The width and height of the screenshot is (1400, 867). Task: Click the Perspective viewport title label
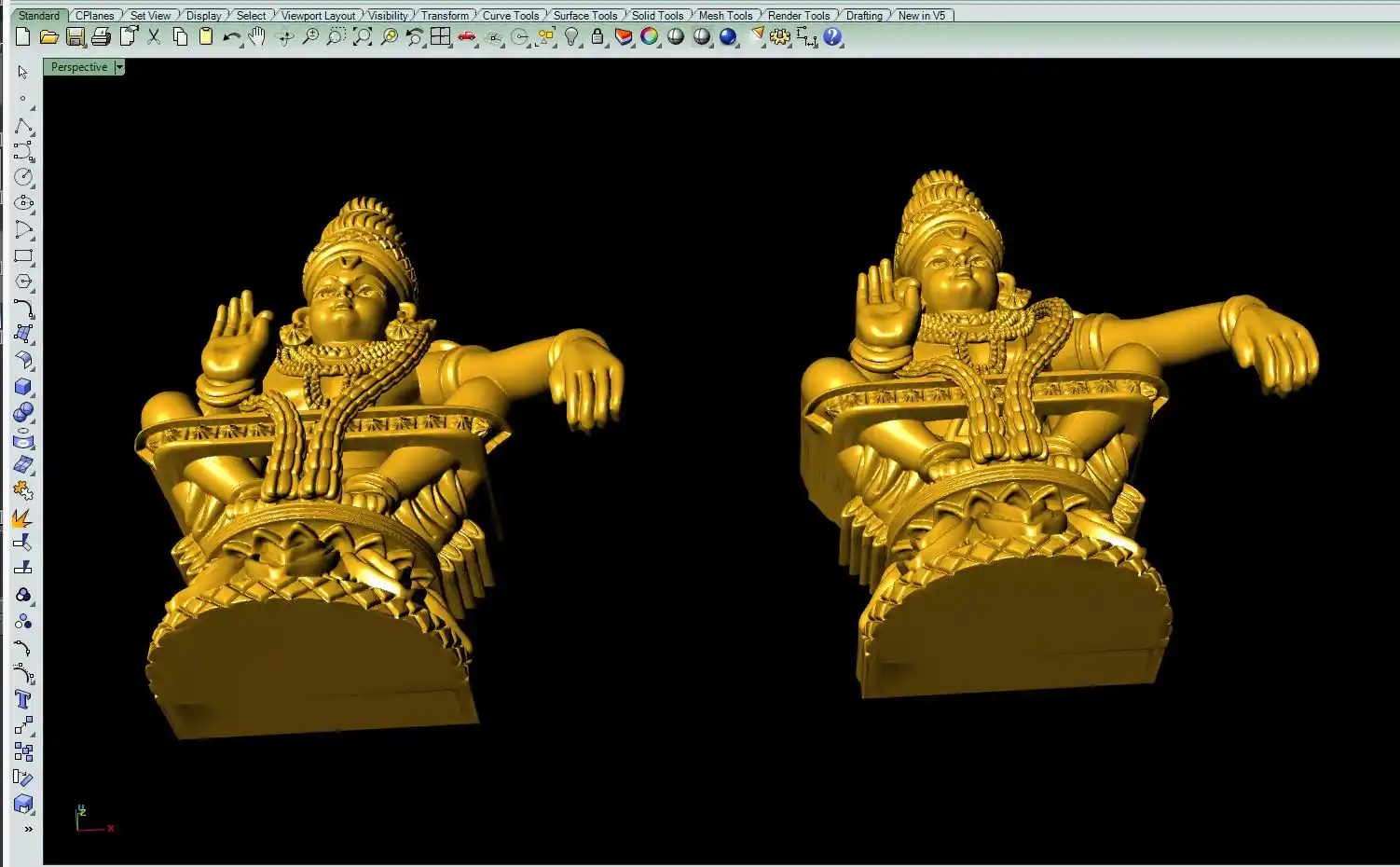79,67
